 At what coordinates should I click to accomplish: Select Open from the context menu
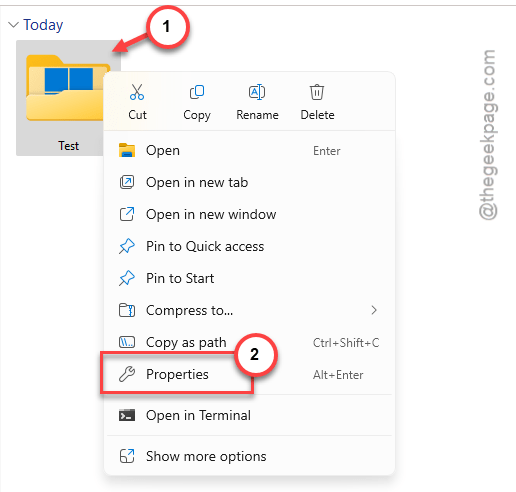tap(249, 150)
